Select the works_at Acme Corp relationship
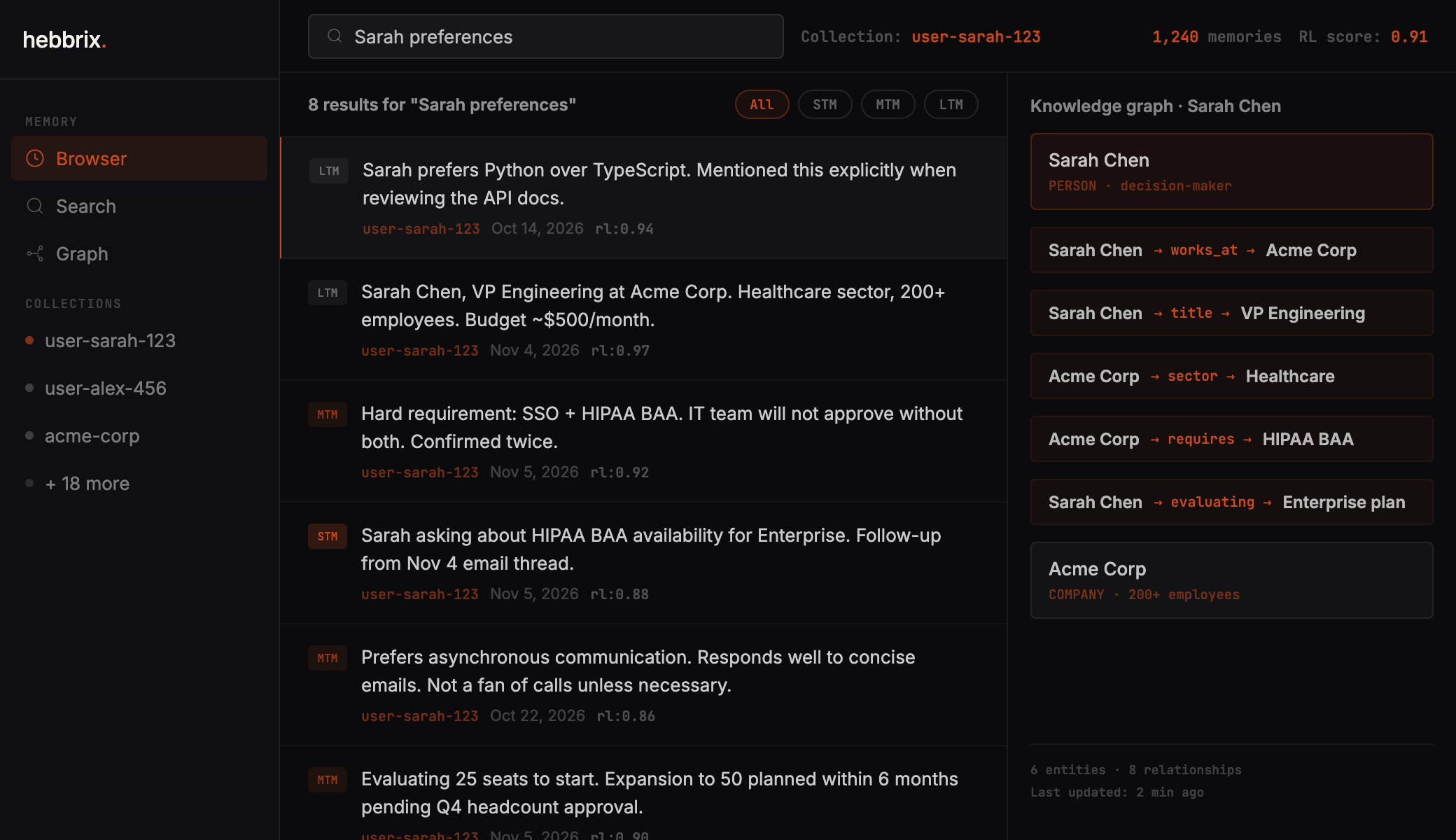 [1231, 250]
